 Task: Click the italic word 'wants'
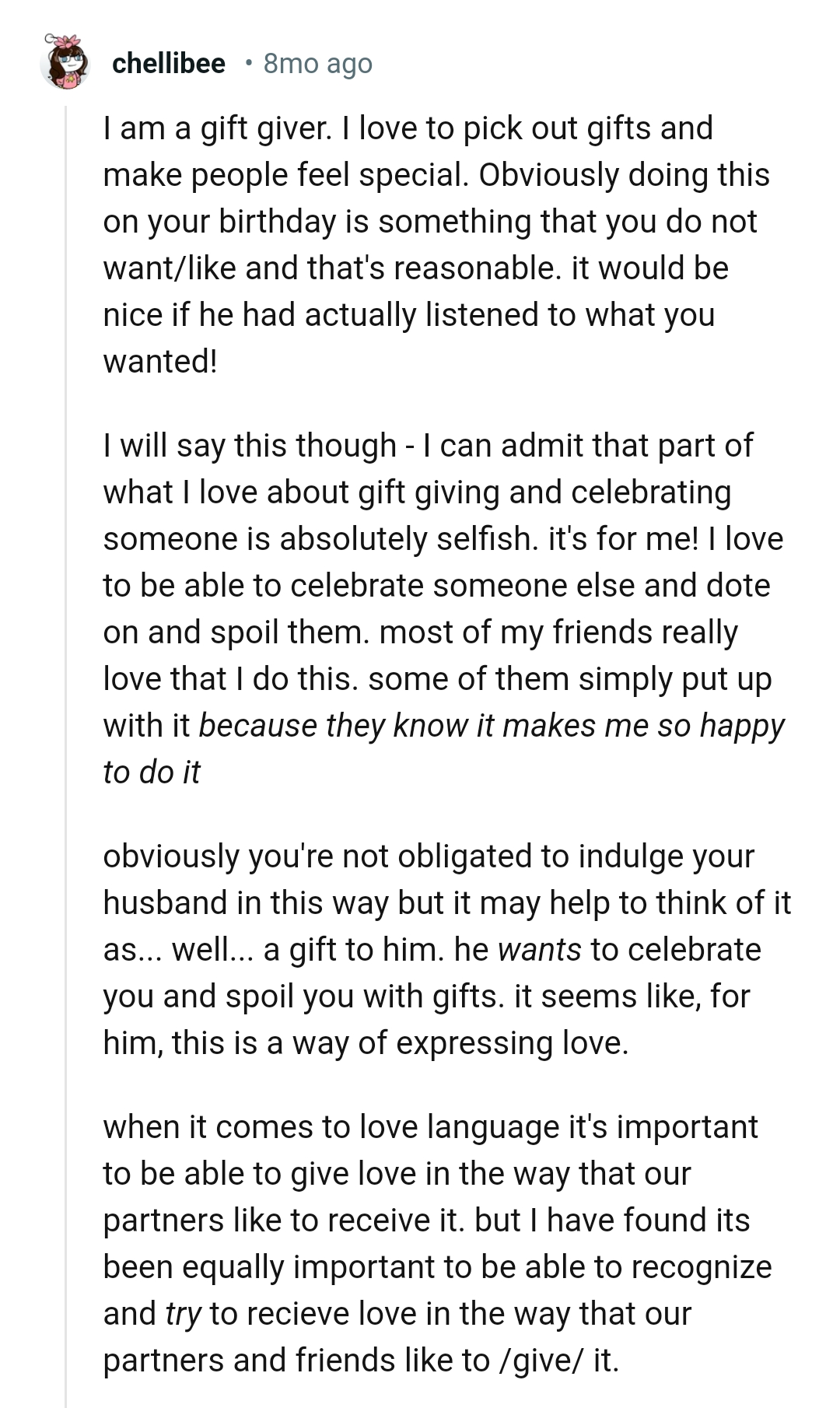539,950
